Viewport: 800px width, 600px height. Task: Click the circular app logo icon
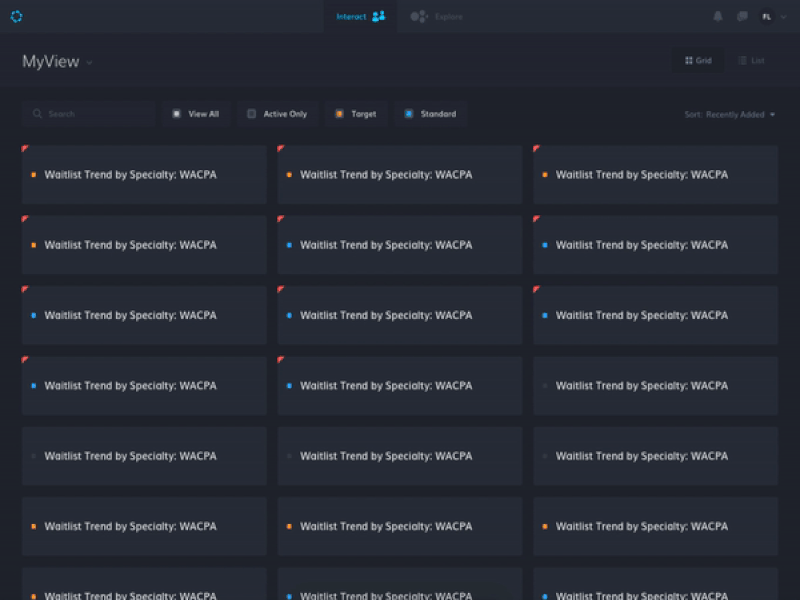click(x=16, y=16)
